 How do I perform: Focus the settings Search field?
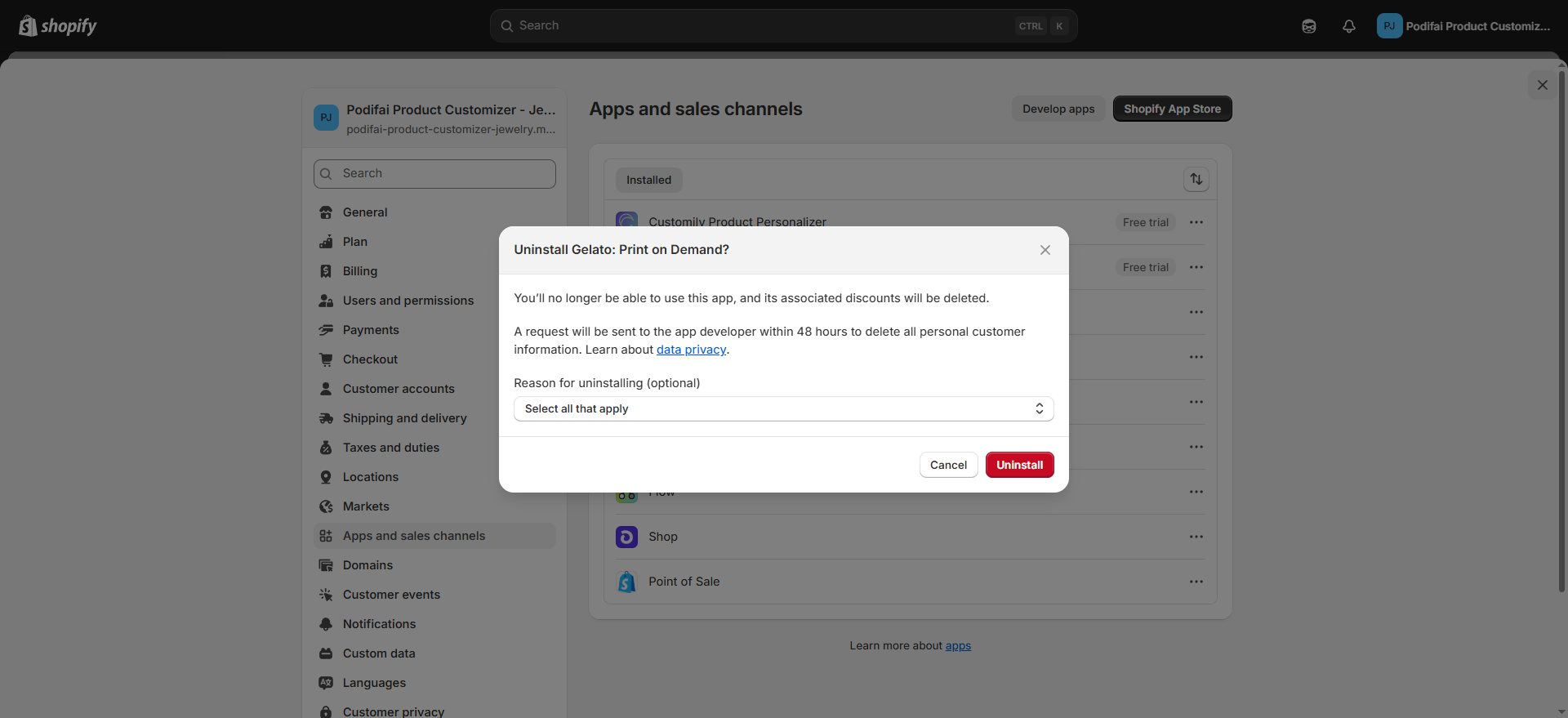click(434, 174)
